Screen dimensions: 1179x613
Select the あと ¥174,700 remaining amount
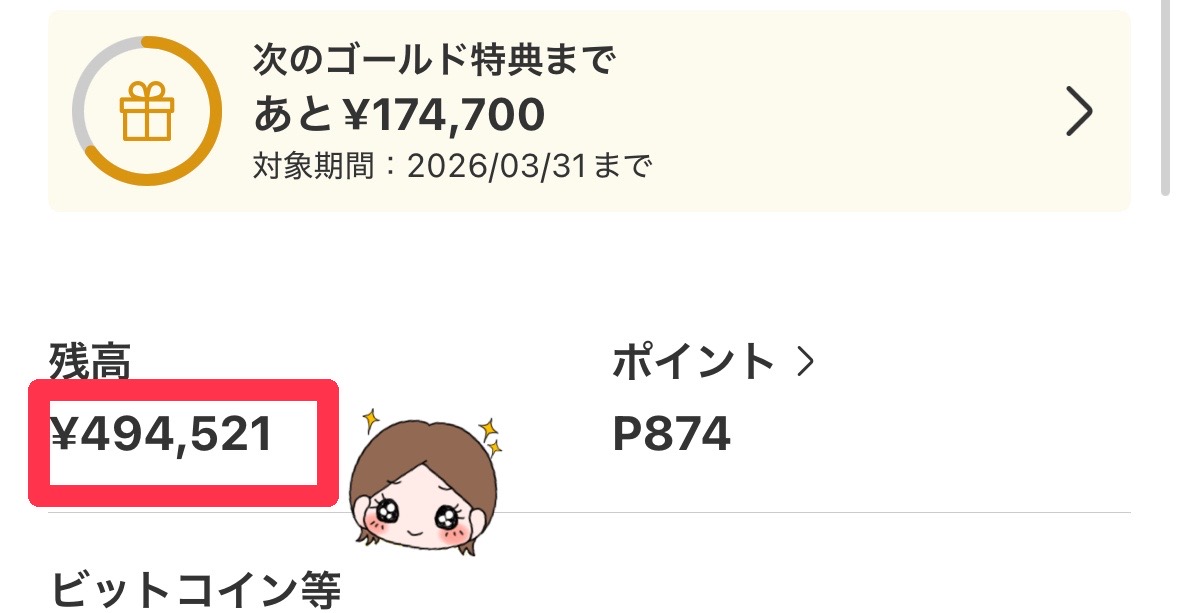[x=399, y=114]
